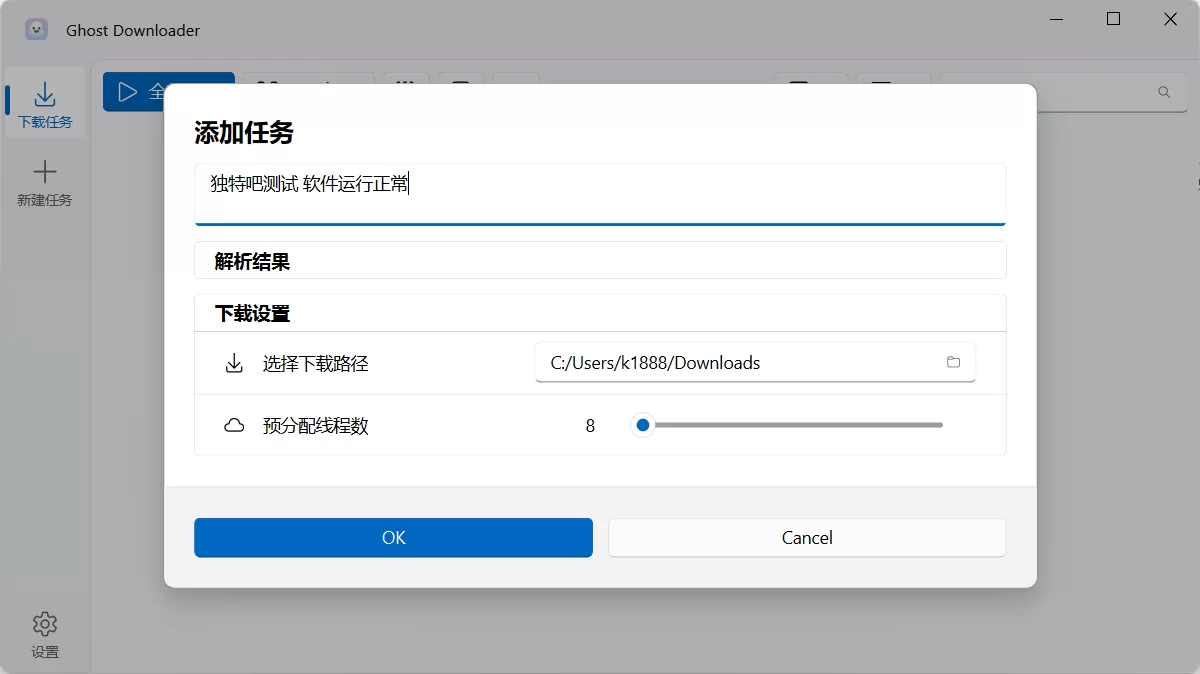Select the 下载任务 icon in the sidebar
The height and width of the screenshot is (674, 1200).
[x=45, y=91]
